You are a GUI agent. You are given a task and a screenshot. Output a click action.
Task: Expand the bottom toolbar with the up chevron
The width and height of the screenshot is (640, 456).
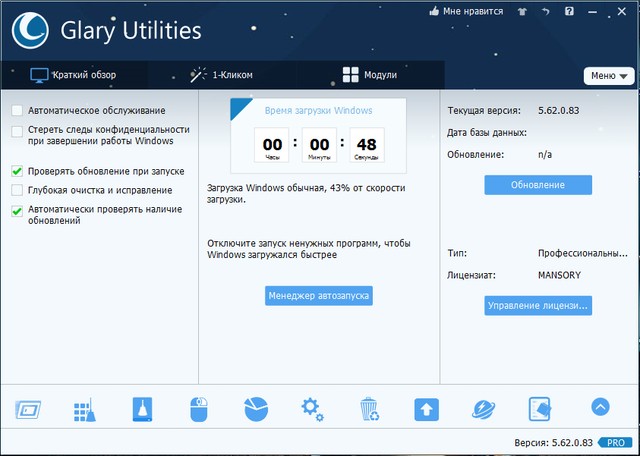coord(600,407)
